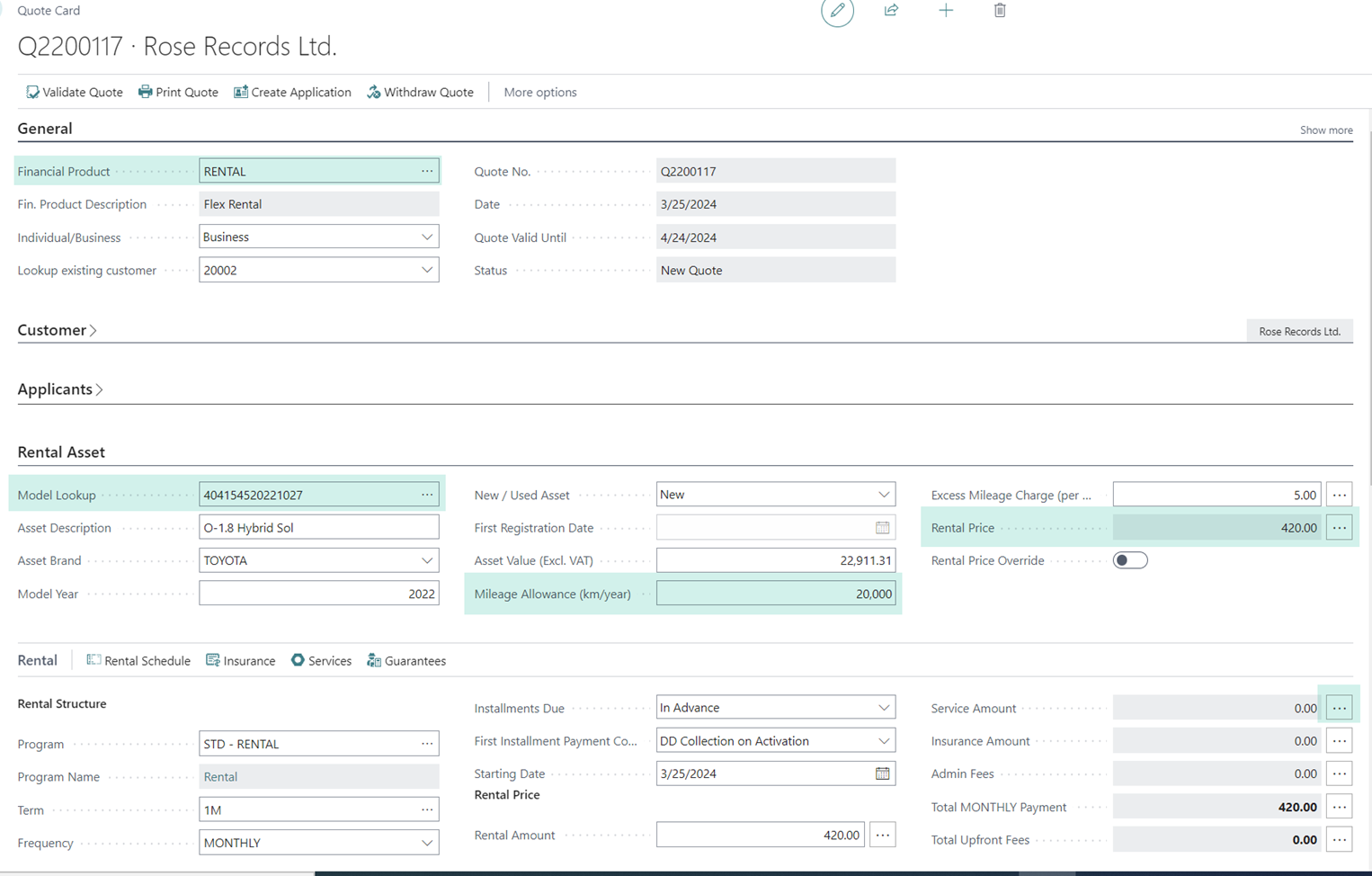The image size is (1372, 876).
Task: Click the Excess Mileage Charge field
Action: (1216, 495)
